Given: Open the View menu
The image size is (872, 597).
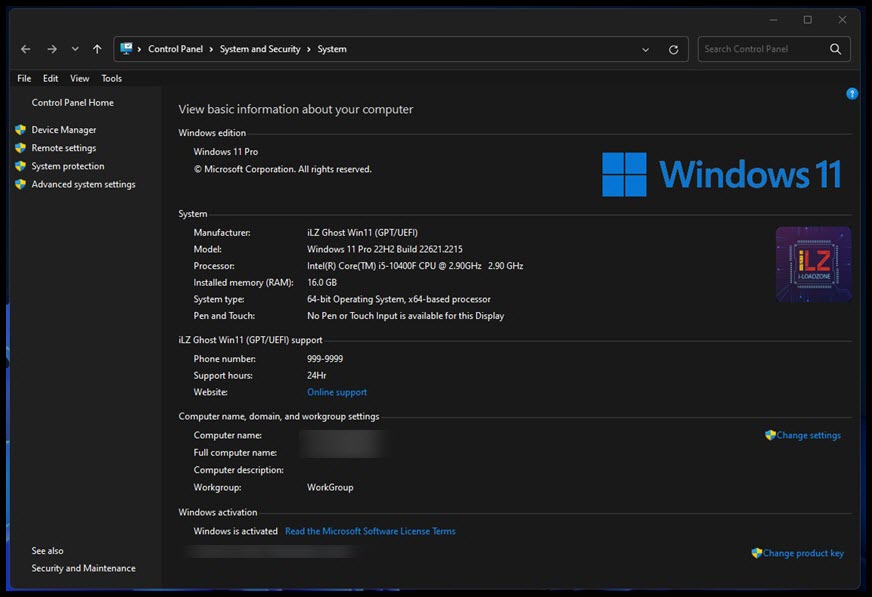Looking at the screenshot, I should pyautogui.click(x=80, y=78).
